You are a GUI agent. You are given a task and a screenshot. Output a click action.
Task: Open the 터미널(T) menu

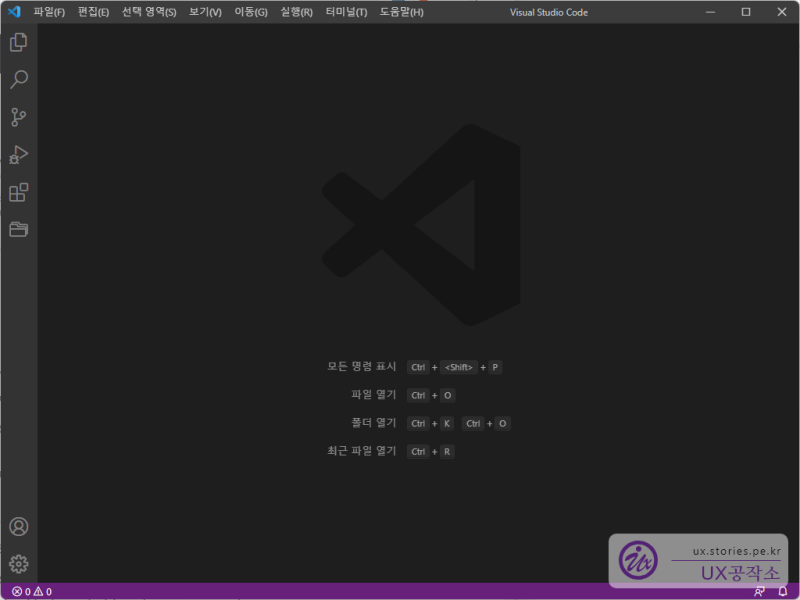[346, 12]
